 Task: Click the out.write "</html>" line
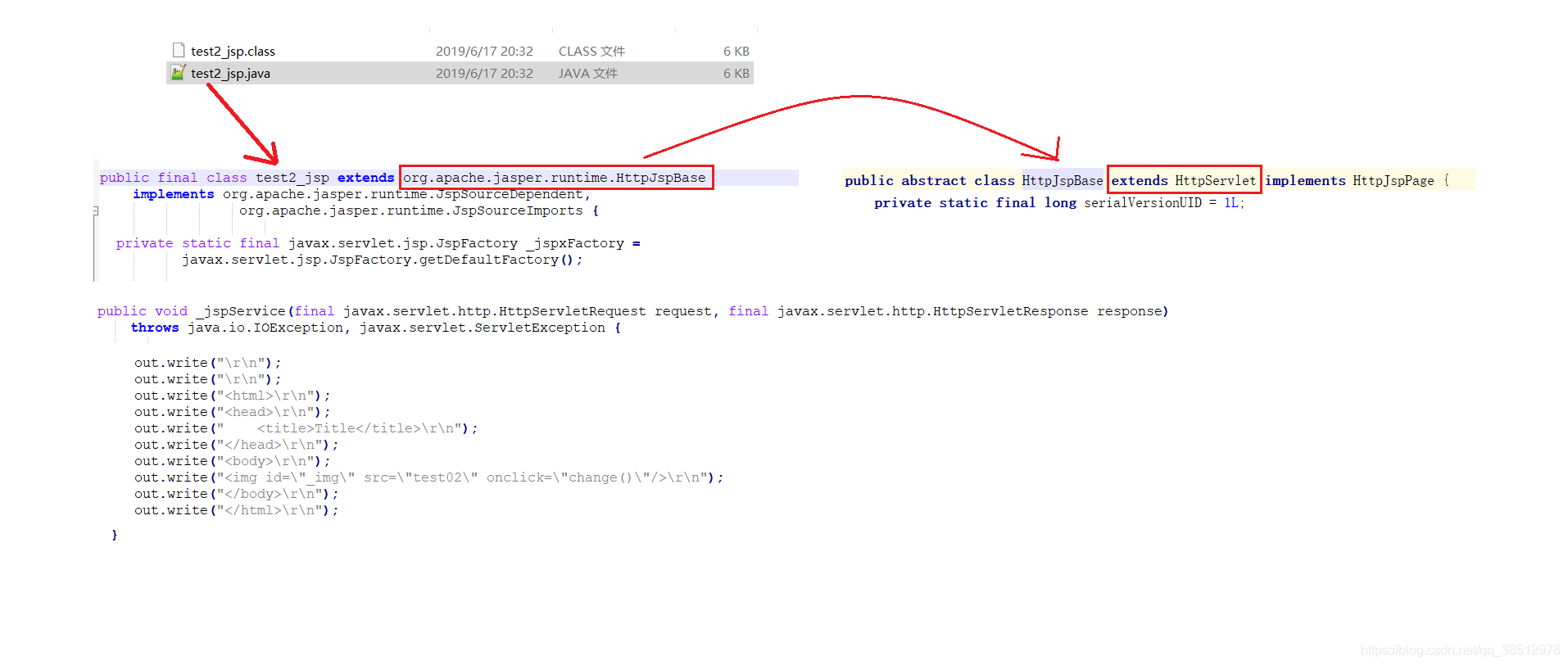tap(236, 510)
